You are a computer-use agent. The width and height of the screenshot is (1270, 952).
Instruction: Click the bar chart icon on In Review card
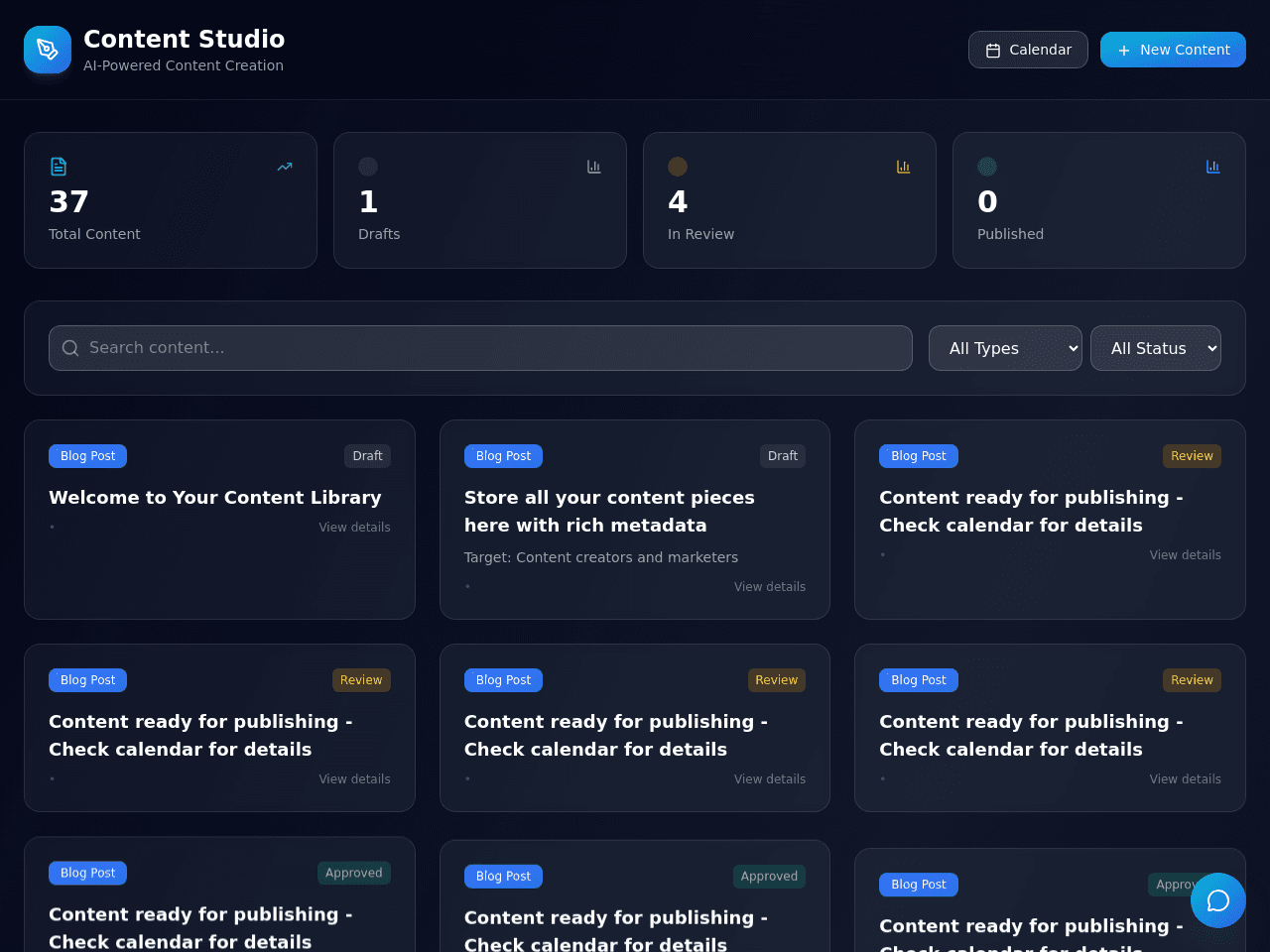[x=904, y=167]
